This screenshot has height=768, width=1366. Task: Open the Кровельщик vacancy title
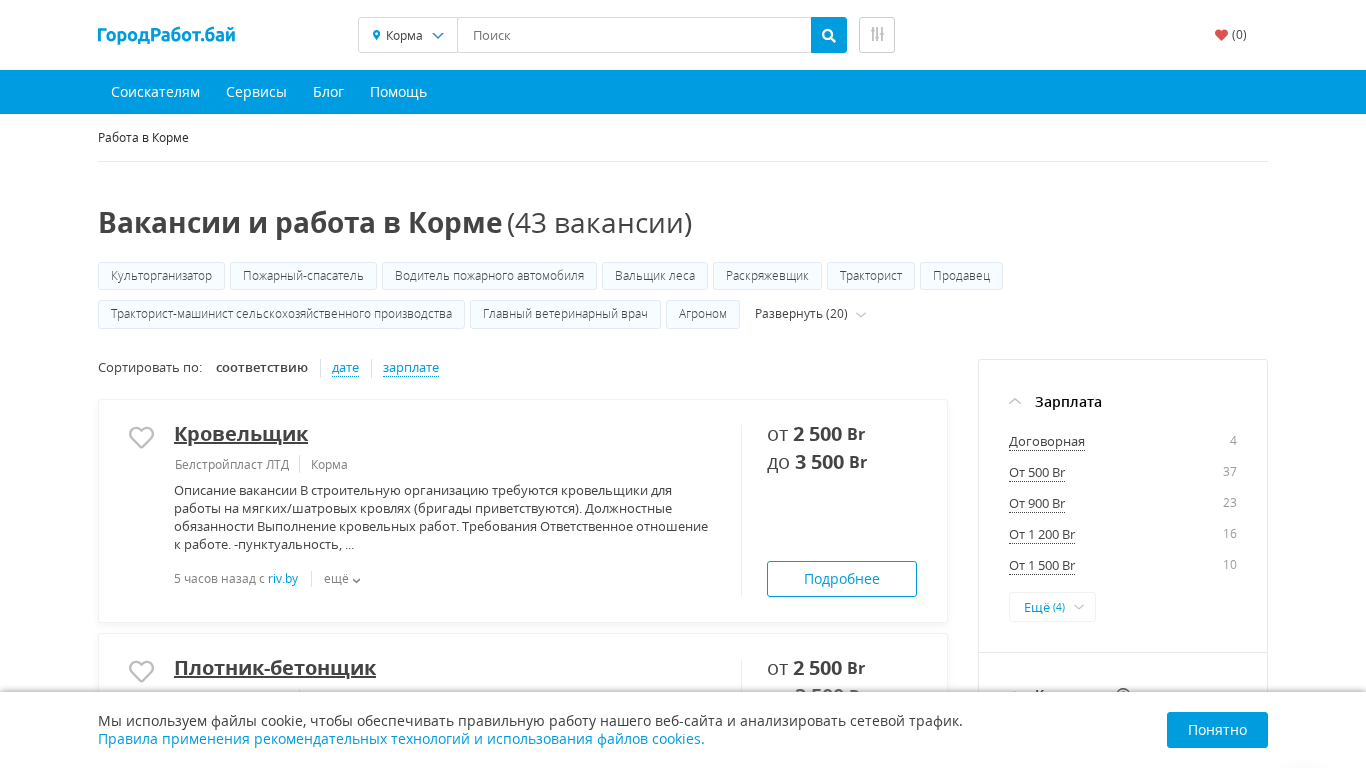(241, 434)
